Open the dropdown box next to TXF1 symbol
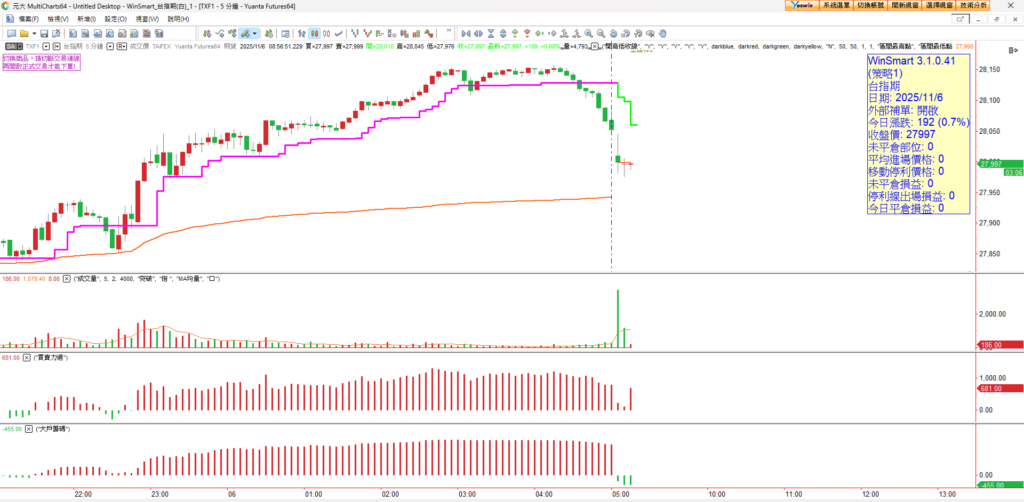This screenshot has width=1024, height=502. 46,46
